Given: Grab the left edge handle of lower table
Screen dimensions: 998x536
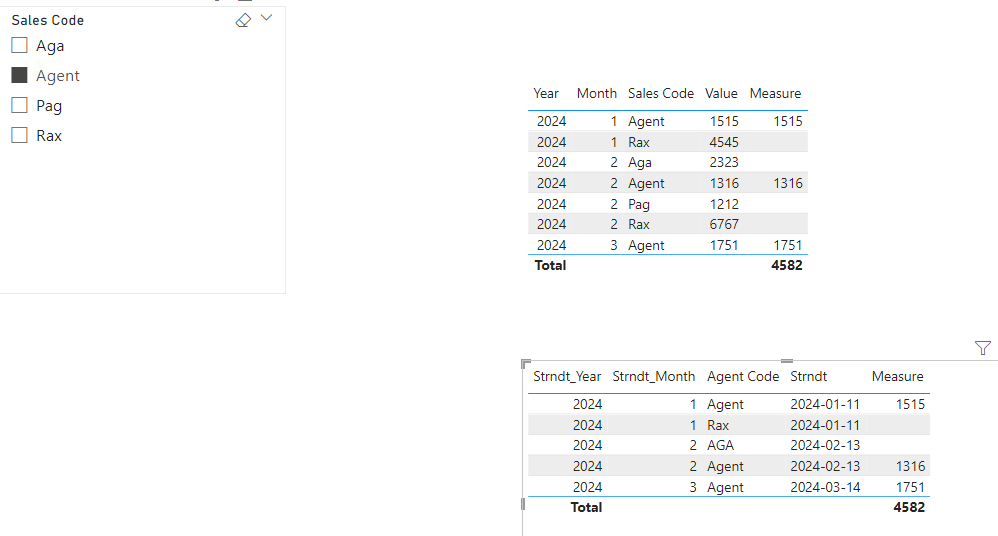Looking at the screenshot, I should (523, 504).
